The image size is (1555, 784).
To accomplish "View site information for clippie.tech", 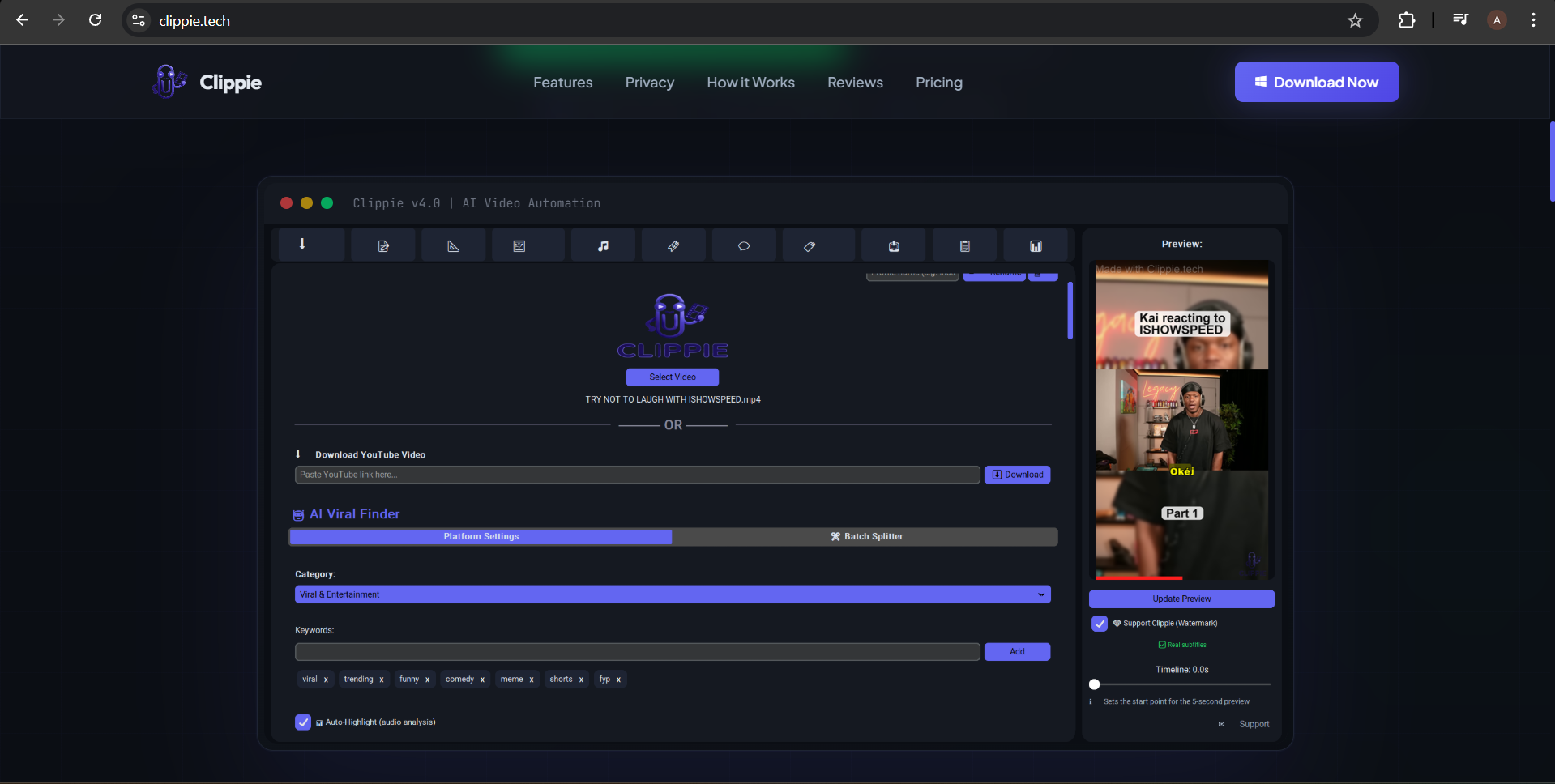I will point(139,20).
